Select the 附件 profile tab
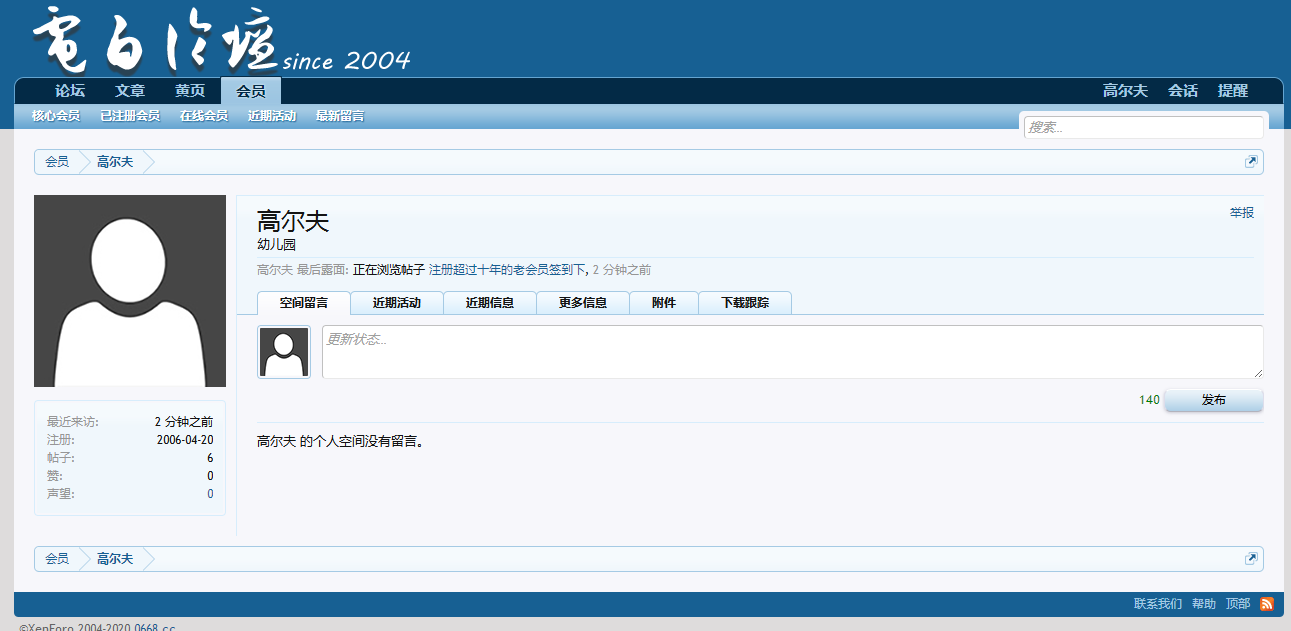The width and height of the screenshot is (1291, 631). pos(664,303)
